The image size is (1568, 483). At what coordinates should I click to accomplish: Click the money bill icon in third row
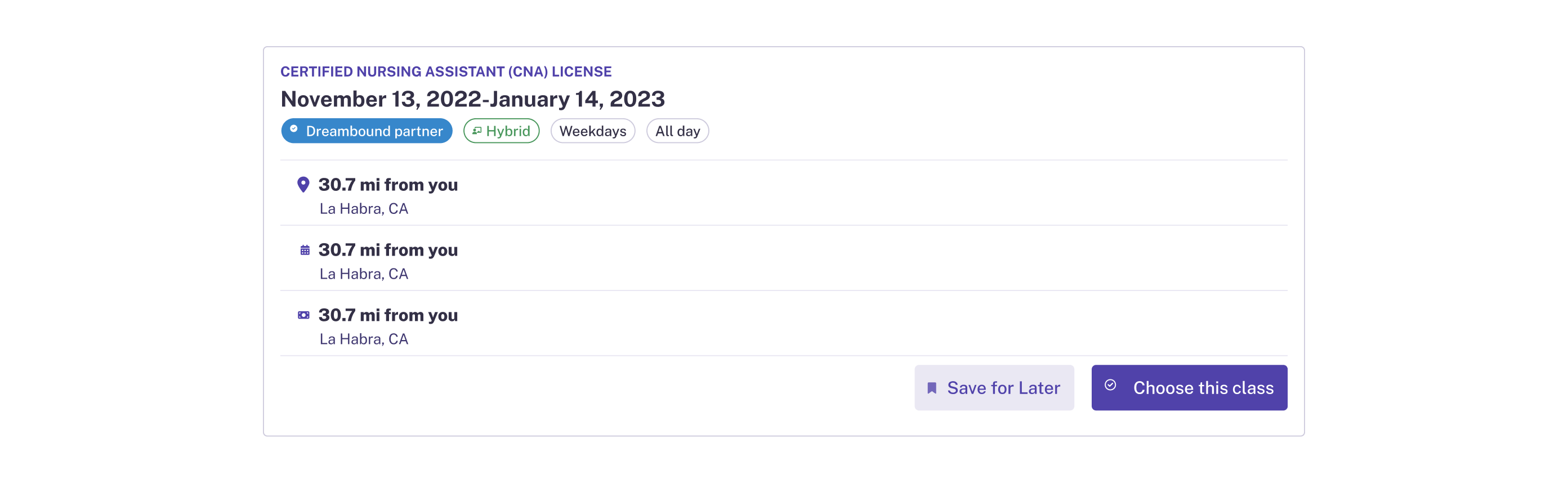pyautogui.click(x=303, y=315)
